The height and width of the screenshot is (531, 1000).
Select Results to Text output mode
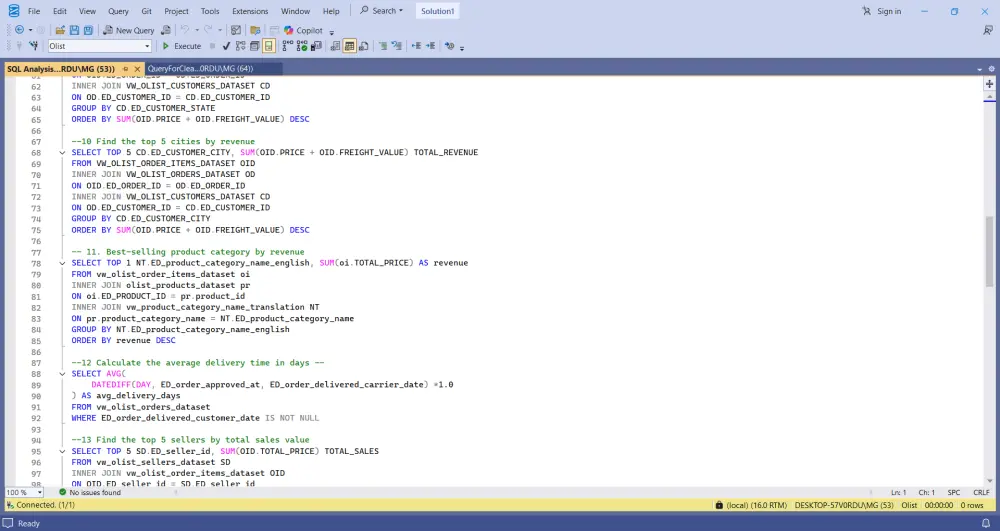tap(335, 46)
